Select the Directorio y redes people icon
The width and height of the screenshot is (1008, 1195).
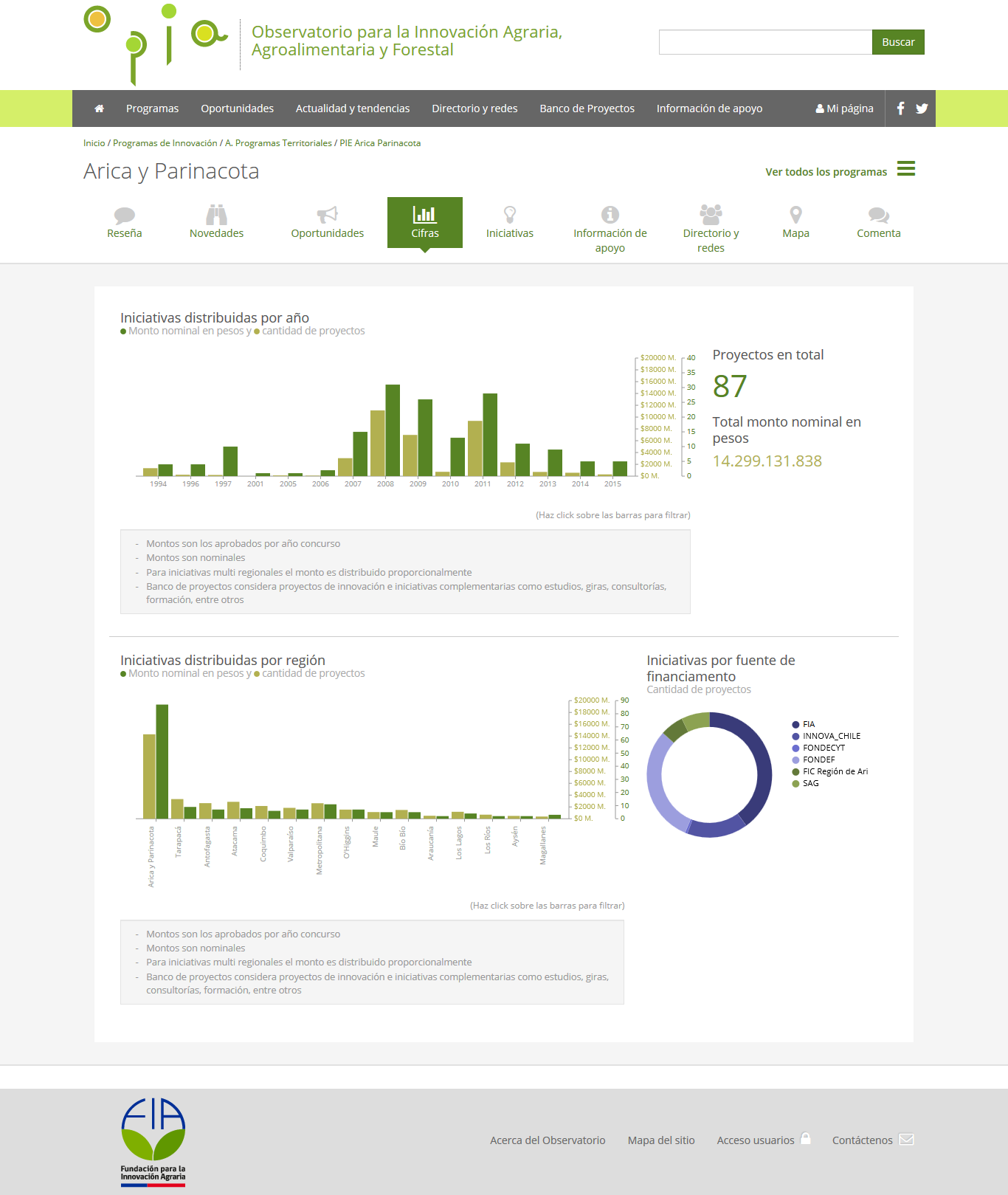click(711, 214)
